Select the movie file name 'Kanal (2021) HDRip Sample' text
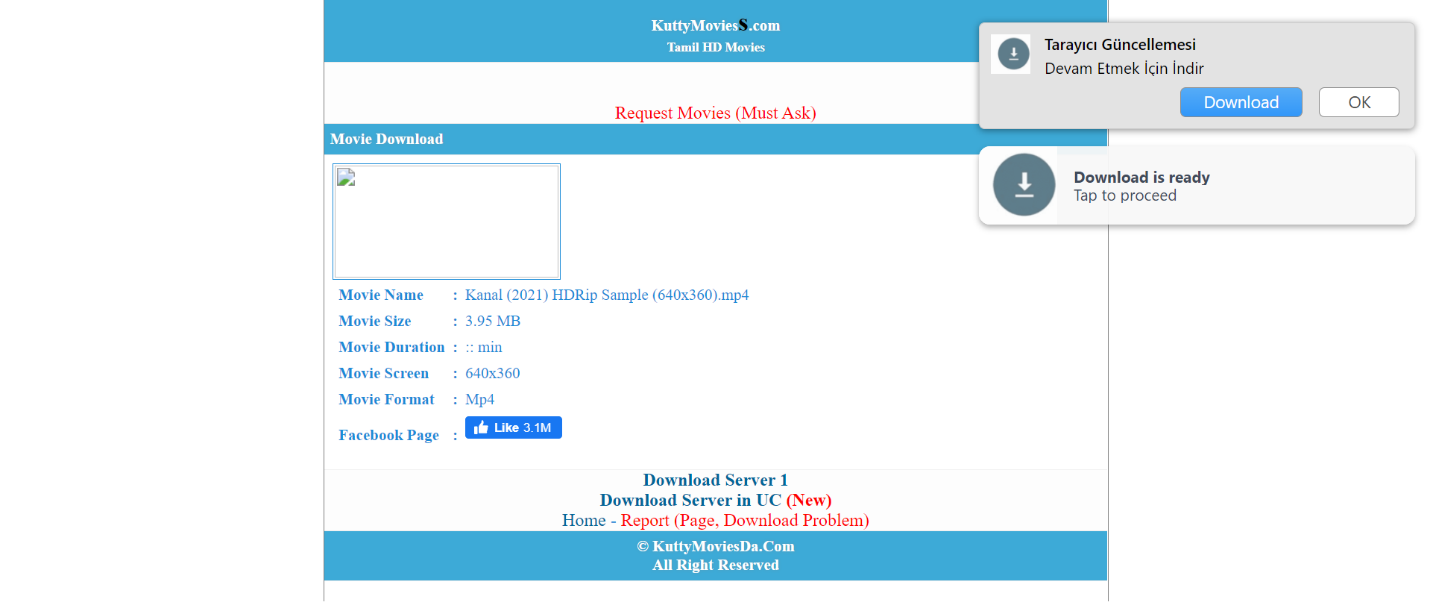 [x=607, y=295]
